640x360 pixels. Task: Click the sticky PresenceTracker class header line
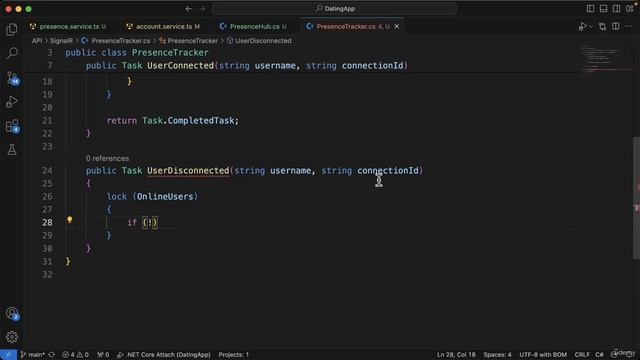pyautogui.click(x=137, y=53)
